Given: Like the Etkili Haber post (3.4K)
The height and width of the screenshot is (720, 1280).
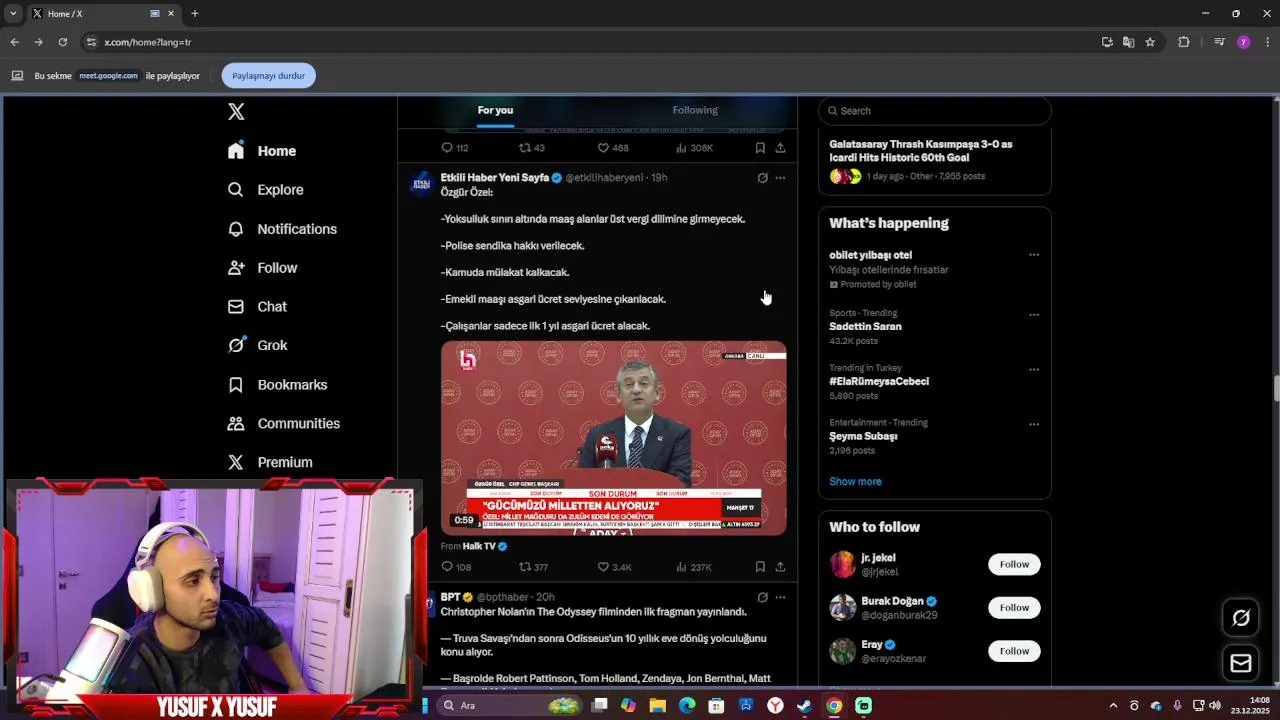Looking at the screenshot, I should [614, 567].
